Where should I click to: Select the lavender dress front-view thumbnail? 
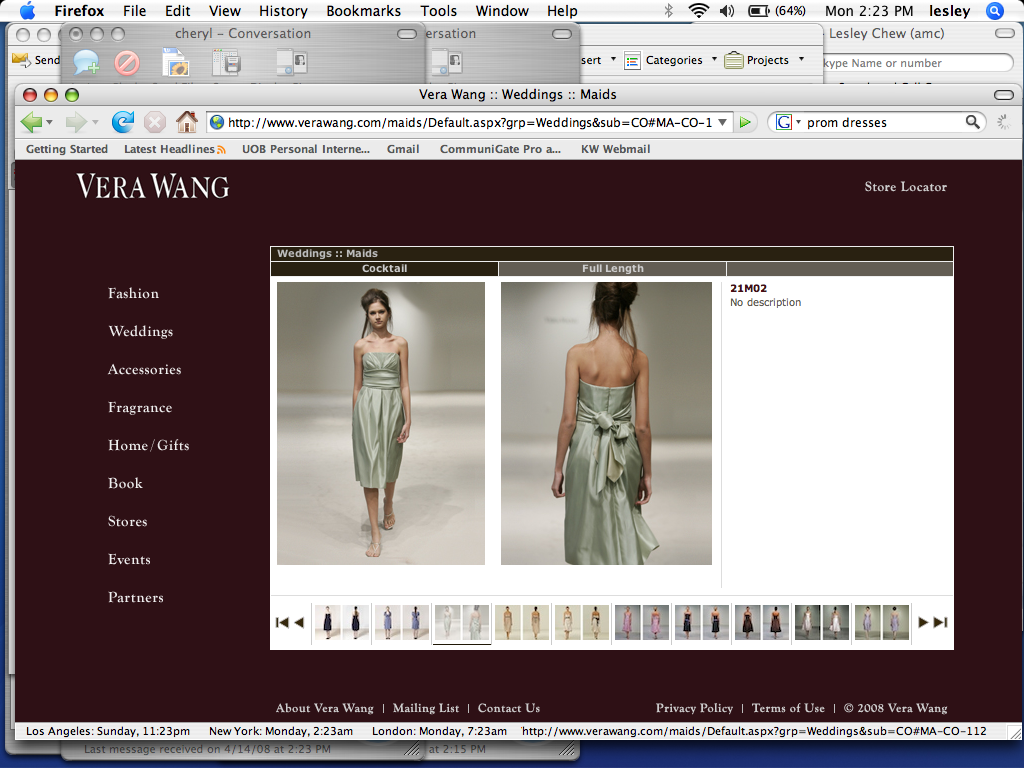click(867, 622)
